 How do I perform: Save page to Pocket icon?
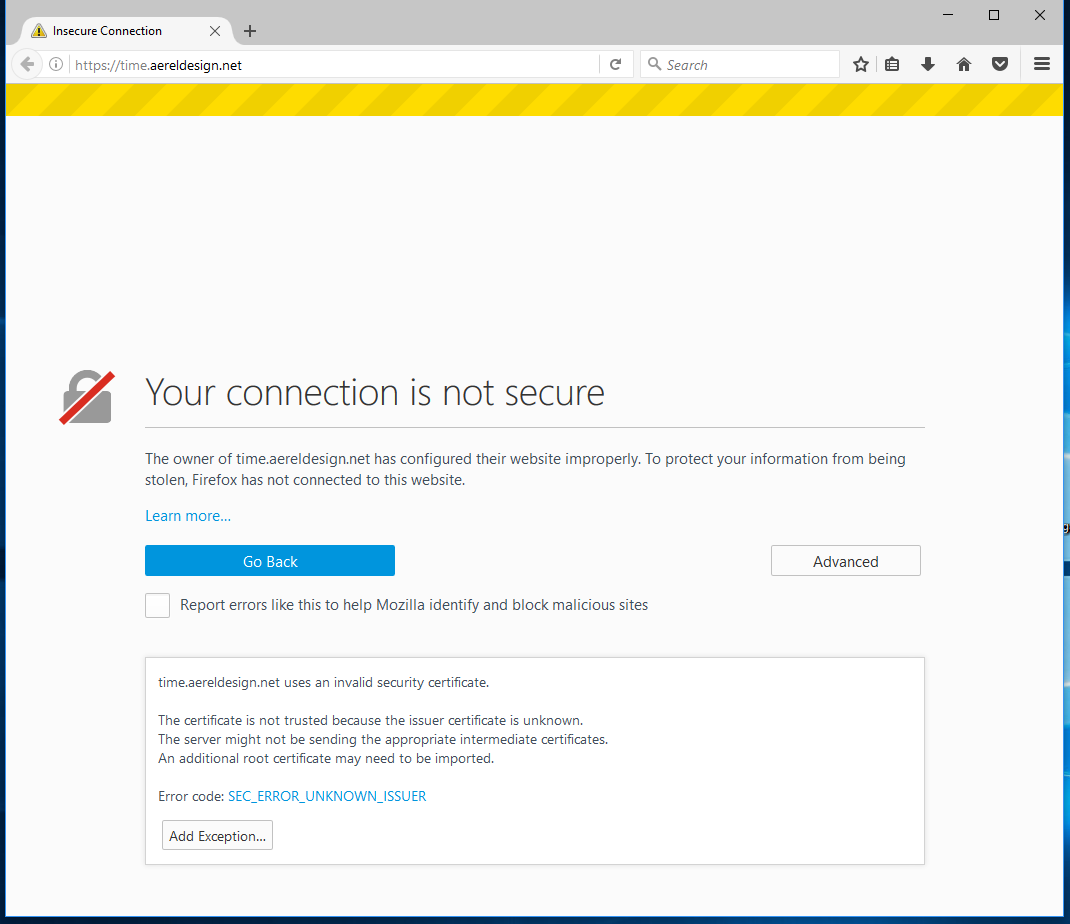point(999,65)
